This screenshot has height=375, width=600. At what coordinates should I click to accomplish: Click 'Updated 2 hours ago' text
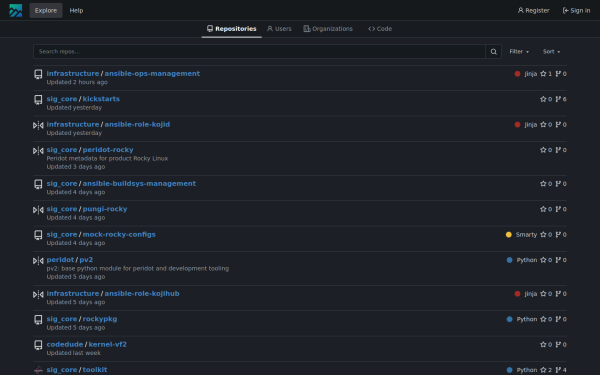coord(77,82)
